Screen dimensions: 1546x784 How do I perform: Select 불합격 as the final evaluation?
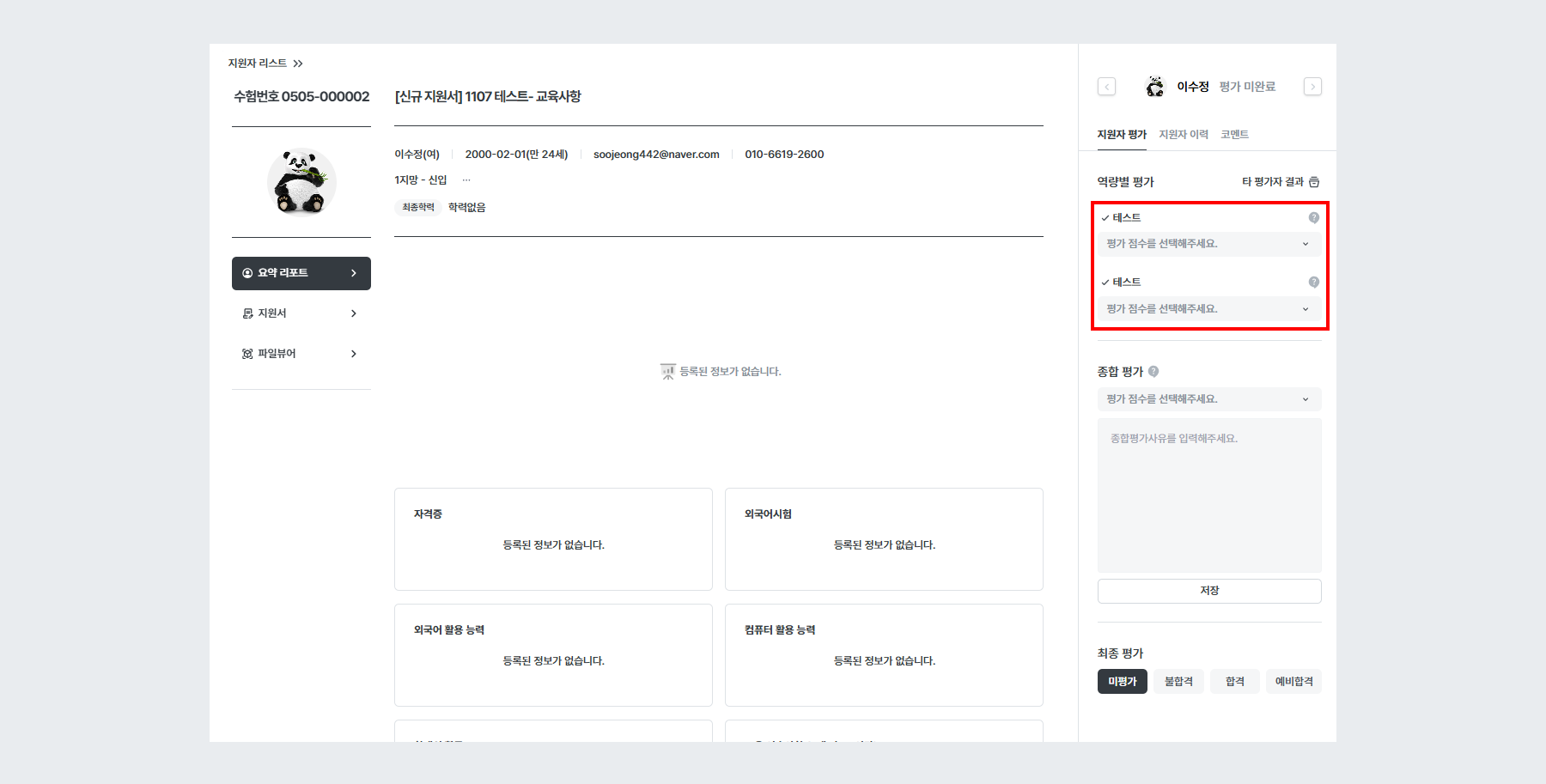coord(1178,681)
